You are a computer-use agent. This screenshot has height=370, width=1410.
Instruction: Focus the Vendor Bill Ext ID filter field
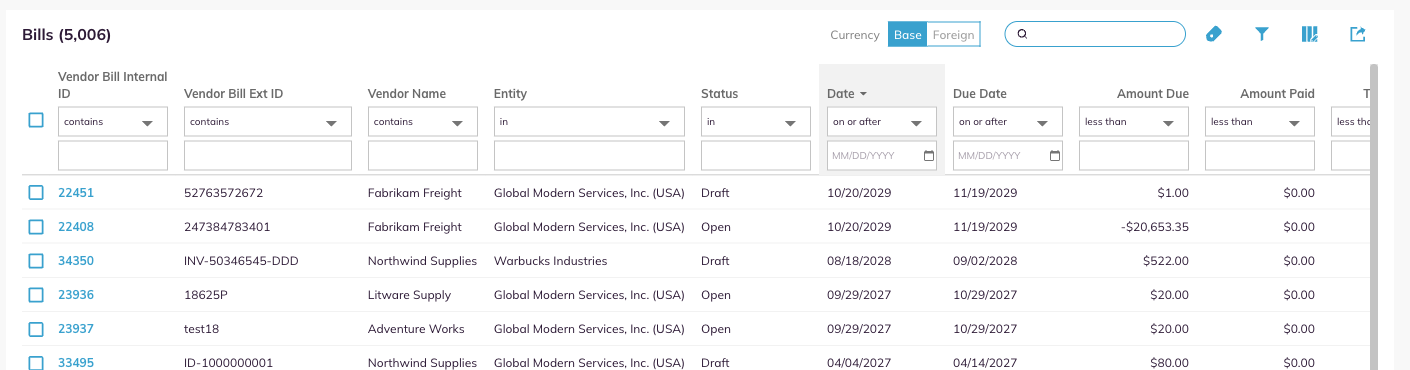coord(268,156)
